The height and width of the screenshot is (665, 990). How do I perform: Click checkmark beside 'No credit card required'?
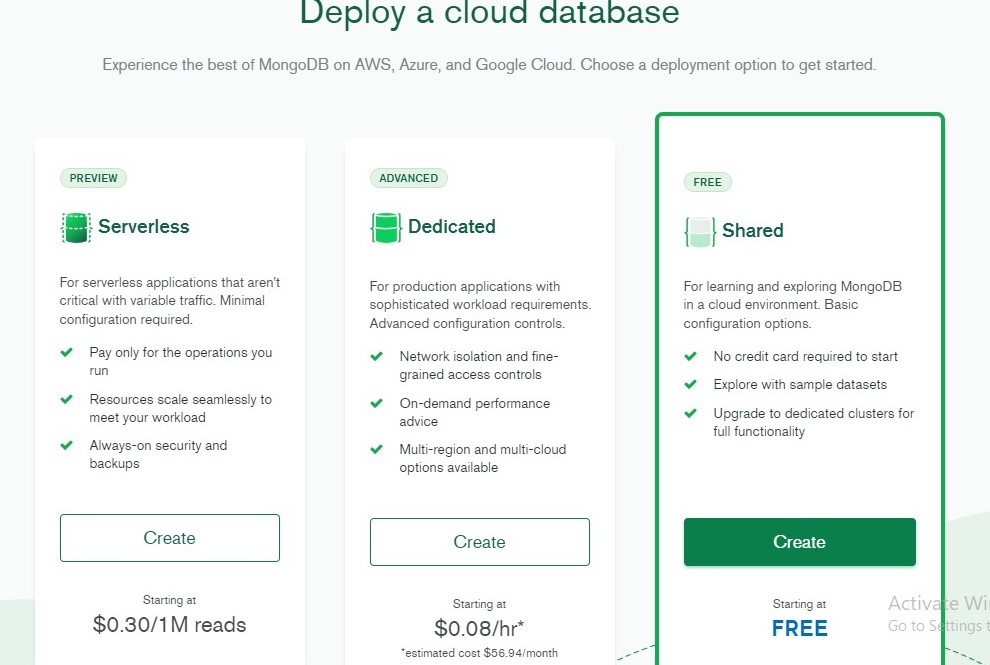690,356
